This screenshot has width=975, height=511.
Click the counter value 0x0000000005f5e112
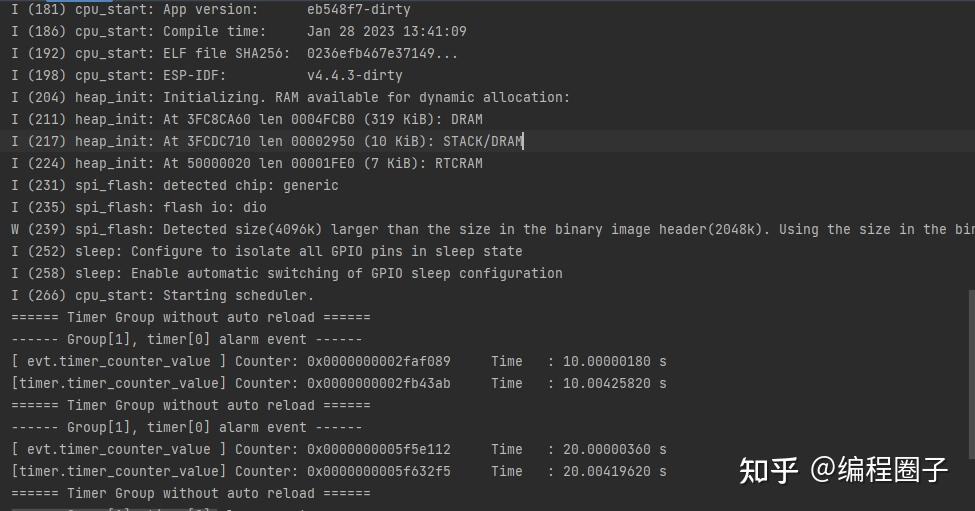(x=378, y=449)
